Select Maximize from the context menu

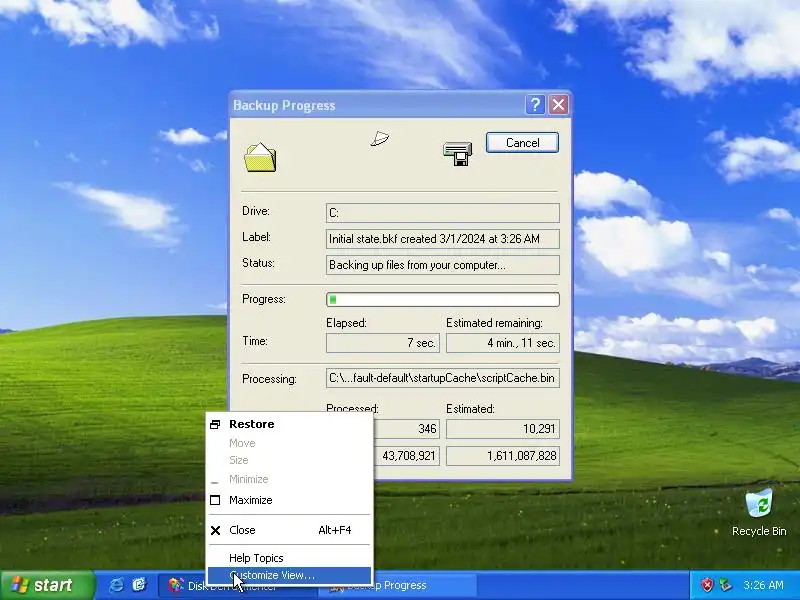click(289, 500)
